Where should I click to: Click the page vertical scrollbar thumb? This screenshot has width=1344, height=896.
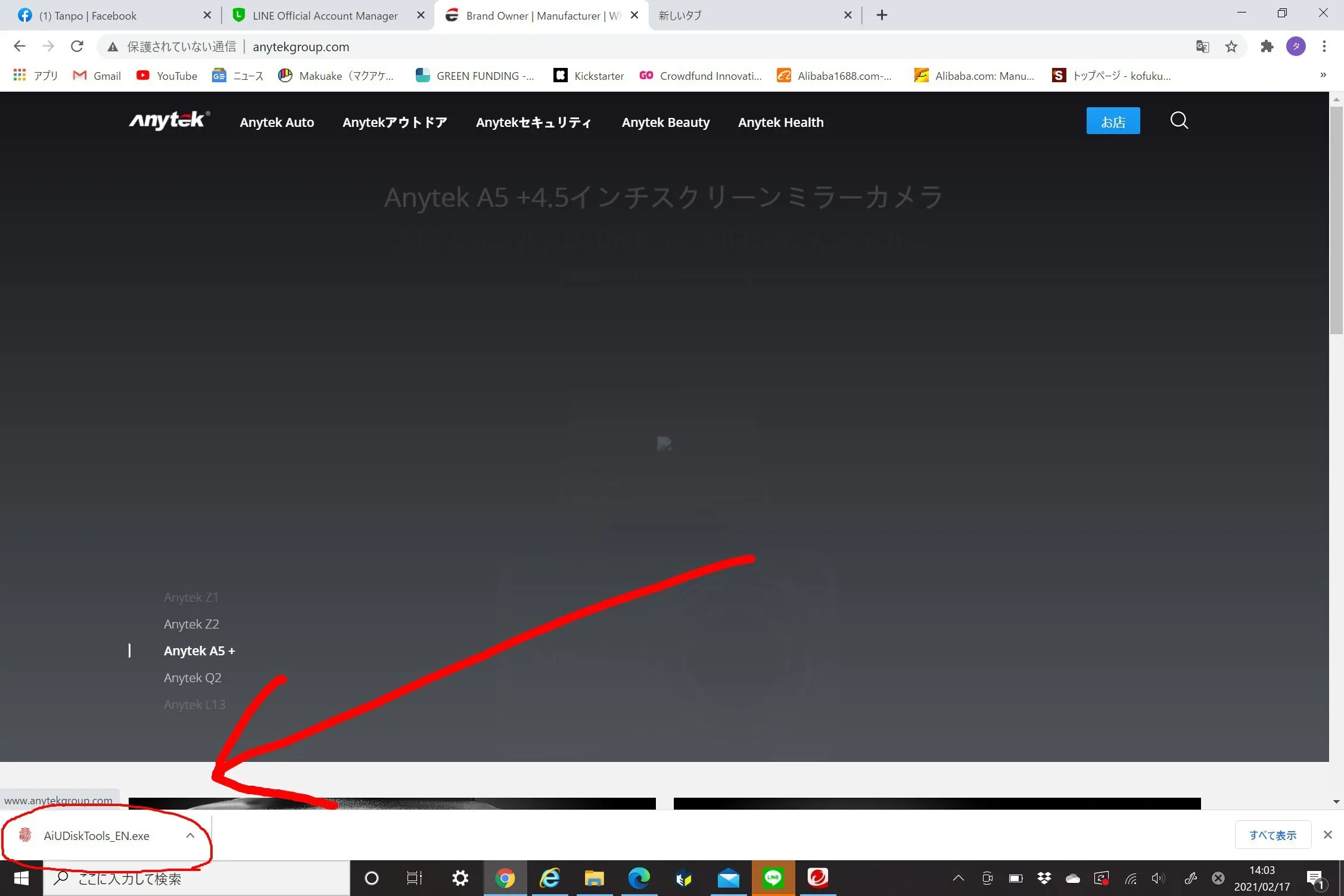click(x=1336, y=220)
